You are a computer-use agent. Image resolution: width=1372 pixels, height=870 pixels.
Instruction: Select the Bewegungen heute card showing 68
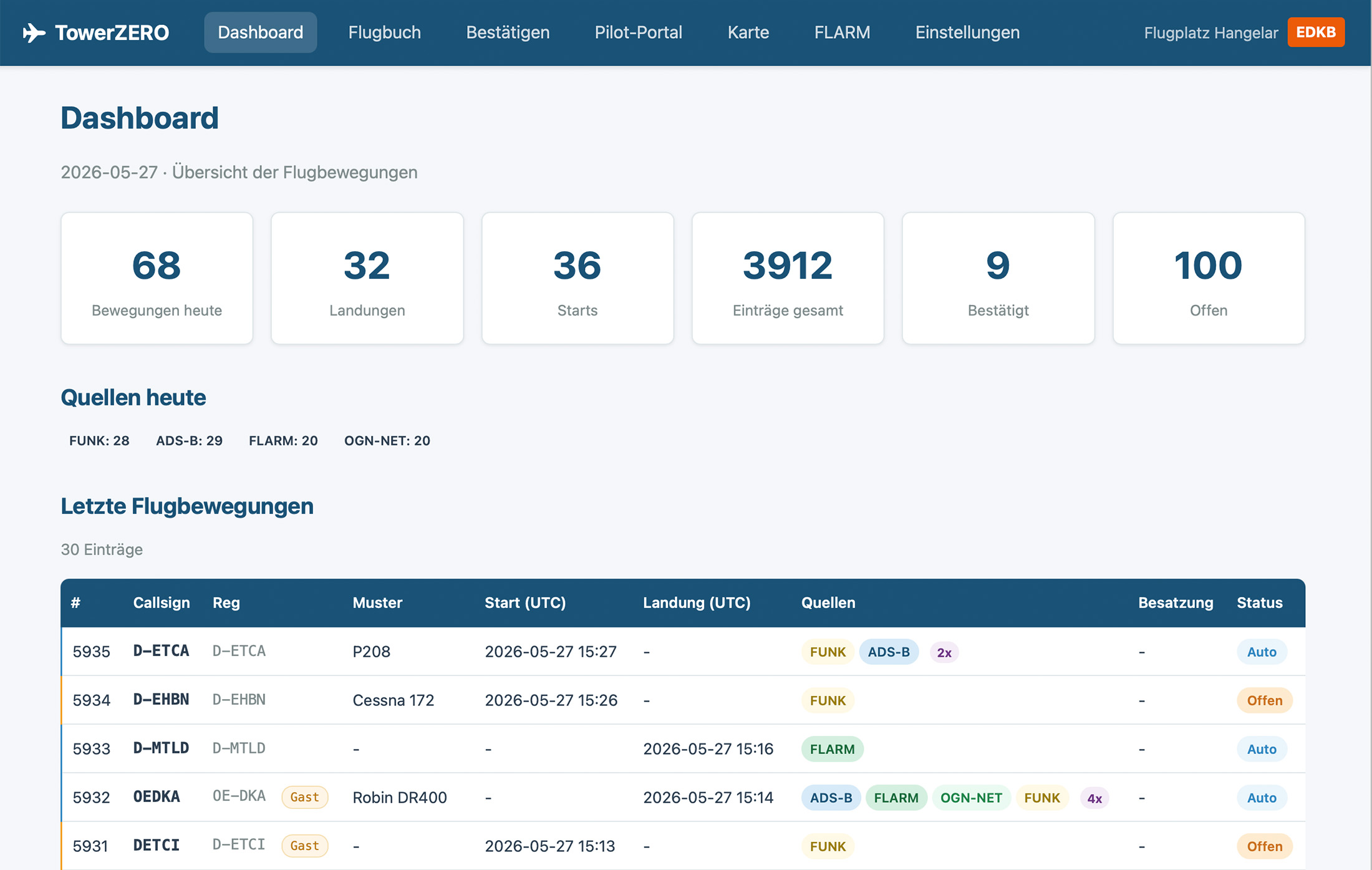pyautogui.click(x=157, y=278)
